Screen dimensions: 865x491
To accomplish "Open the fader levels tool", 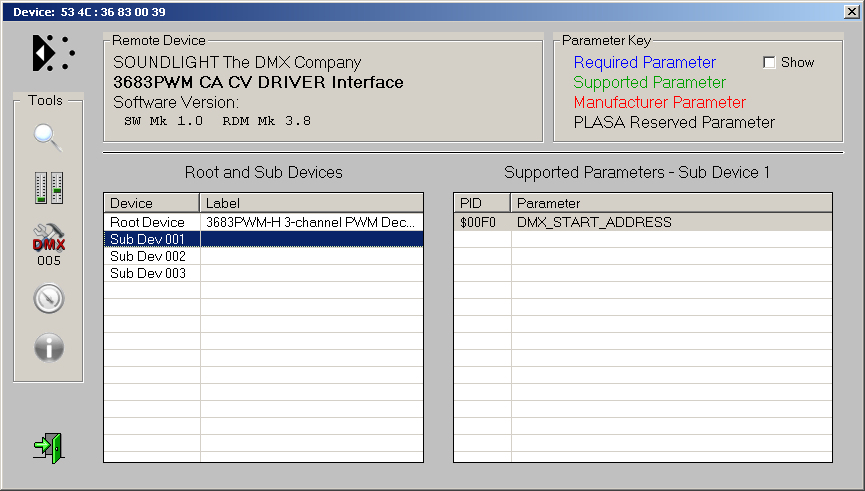I will pyautogui.click(x=48, y=187).
